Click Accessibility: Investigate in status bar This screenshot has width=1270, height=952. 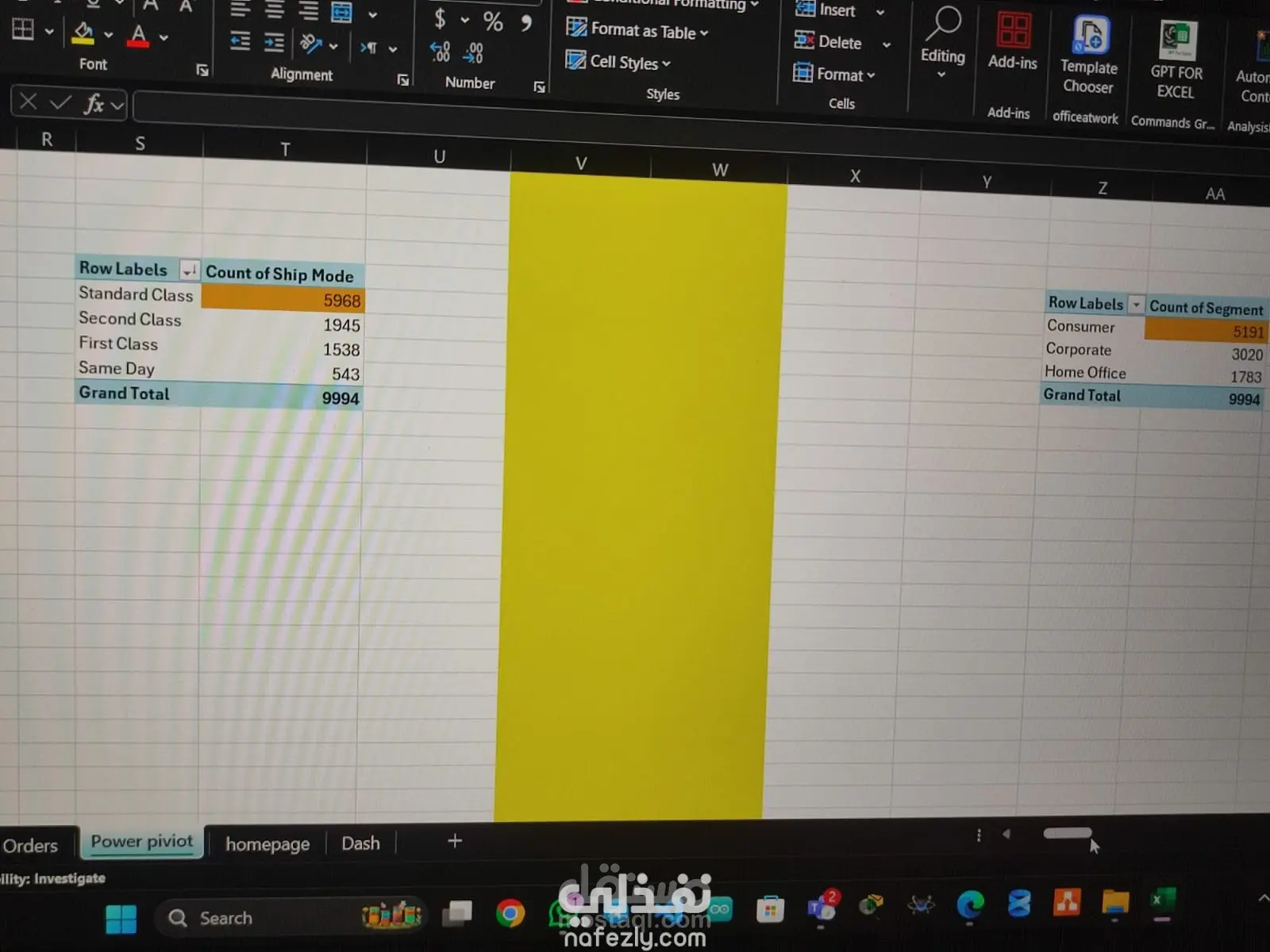click(x=52, y=878)
